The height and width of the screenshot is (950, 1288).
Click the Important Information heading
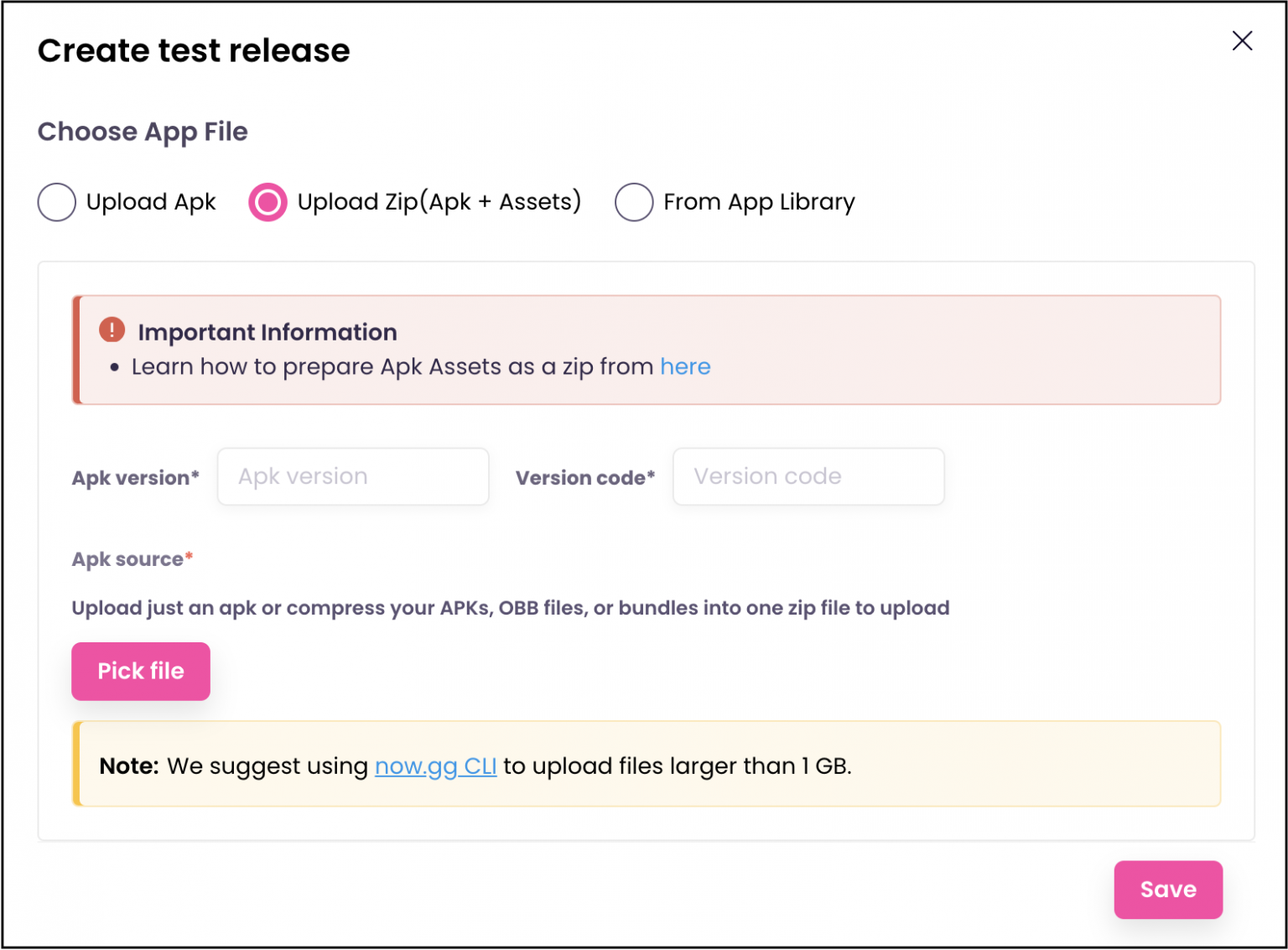tap(267, 332)
